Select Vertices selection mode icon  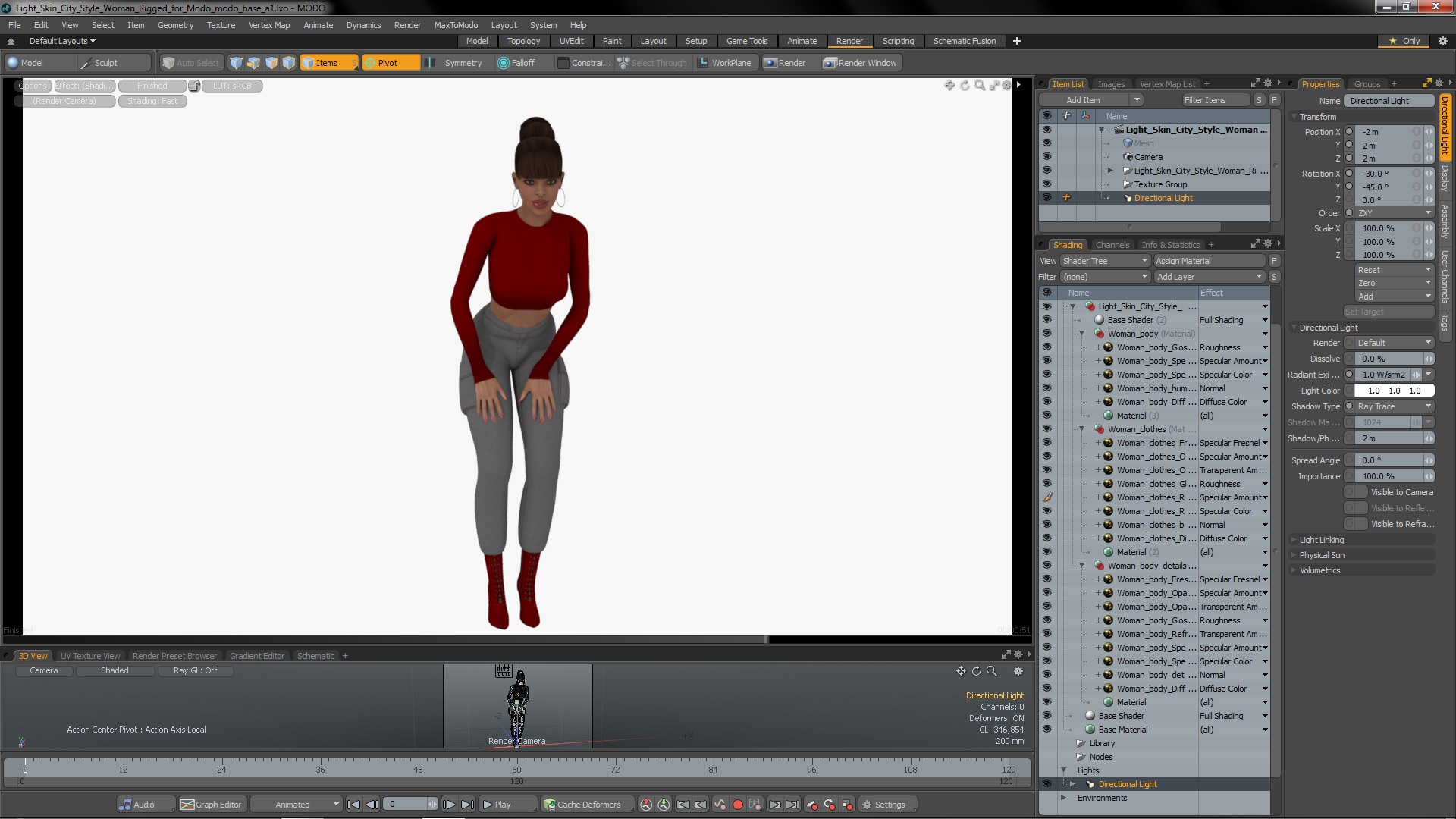[x=236, y=63]
